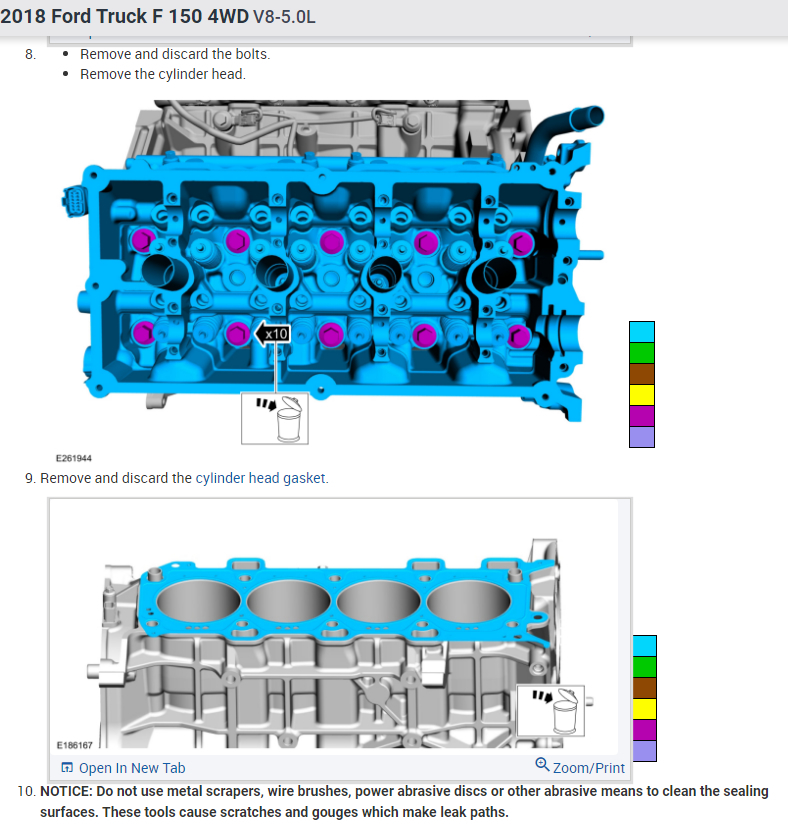788x834 pixels.
Task: Select the cyan swatch beside the gasket diagram
Action: point(645,646)
